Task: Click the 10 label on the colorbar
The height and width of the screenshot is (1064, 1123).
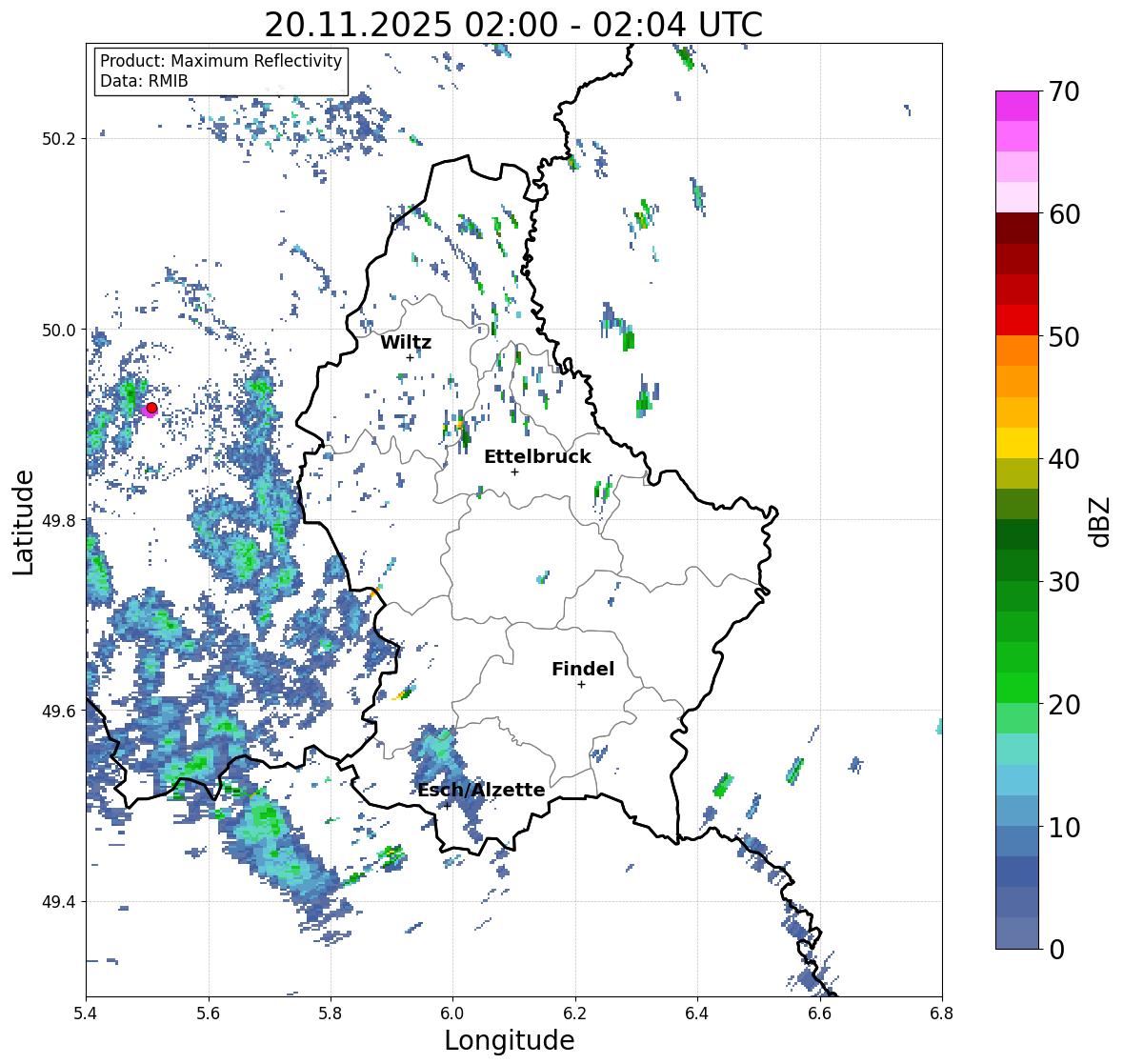Action: [x=1063, y=827]
